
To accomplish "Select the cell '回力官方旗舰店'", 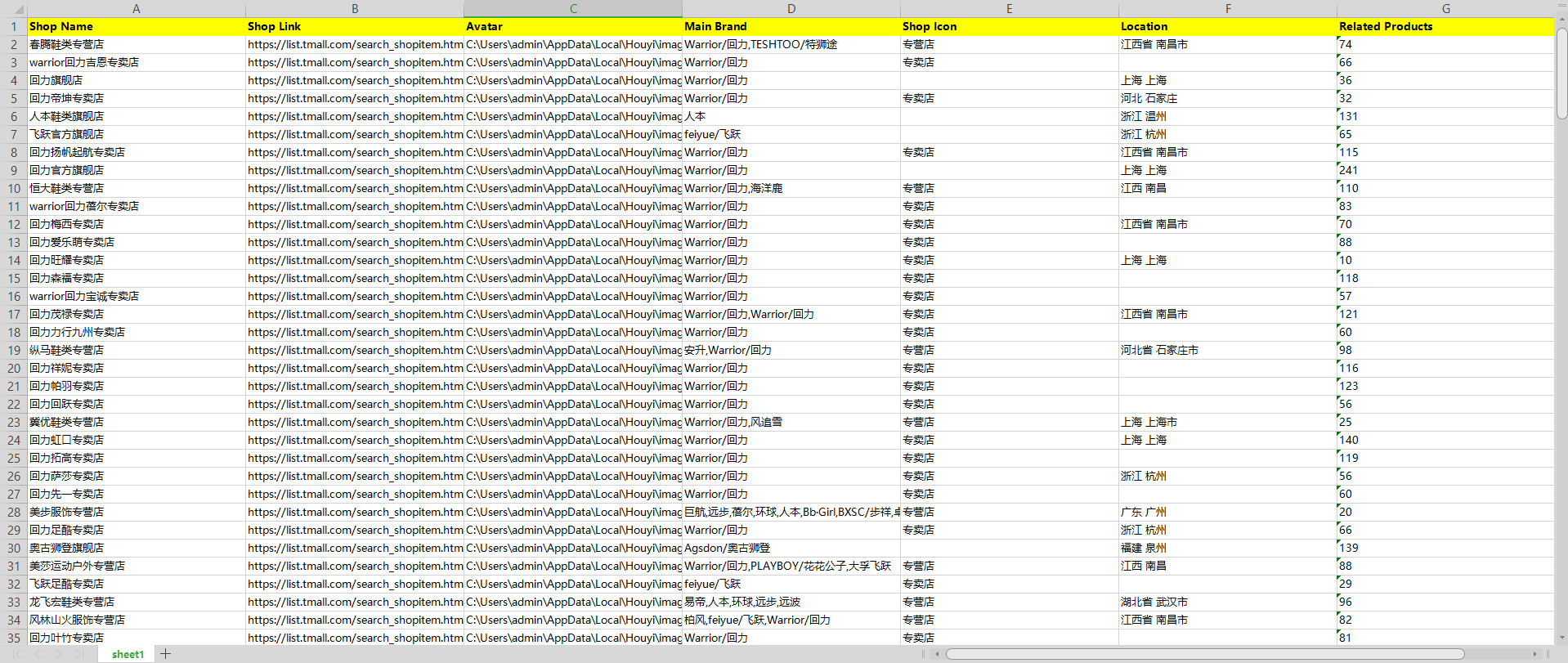I will 137,170.
